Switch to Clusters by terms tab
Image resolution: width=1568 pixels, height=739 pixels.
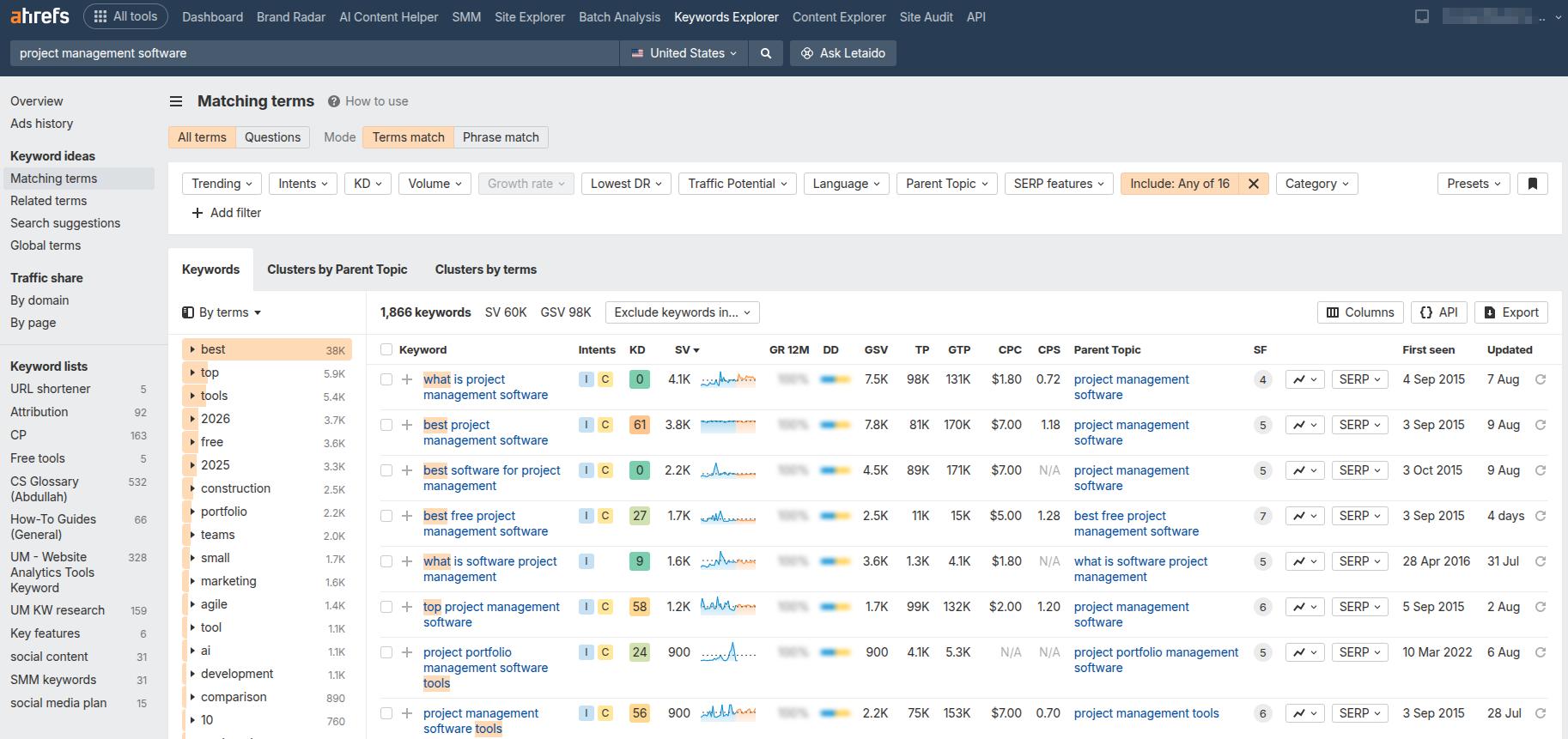click(x=486, y=270)
